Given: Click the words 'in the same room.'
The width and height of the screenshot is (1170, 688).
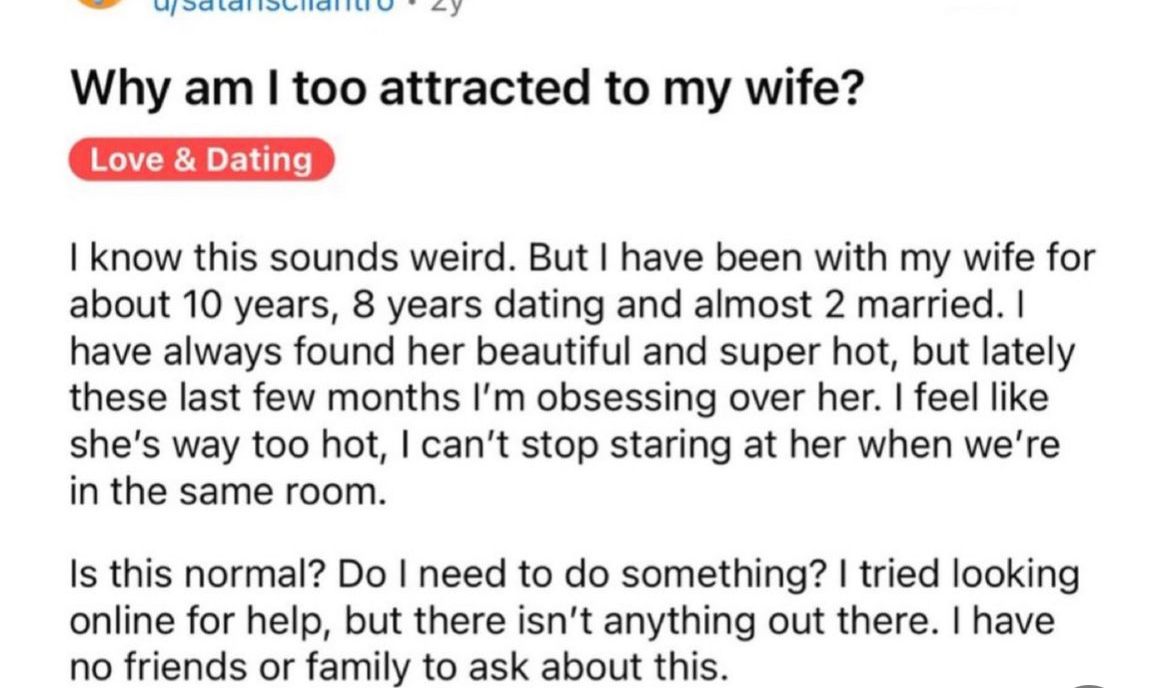Looking at the screenshot, I should pyautogui.click(x=228, y=492).
